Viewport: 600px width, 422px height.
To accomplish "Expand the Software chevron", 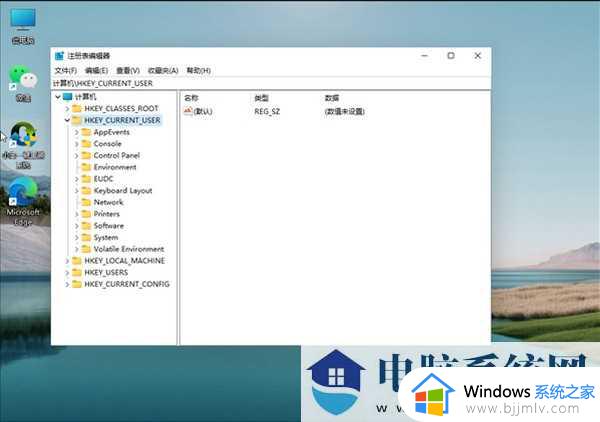I will point(77,226).
